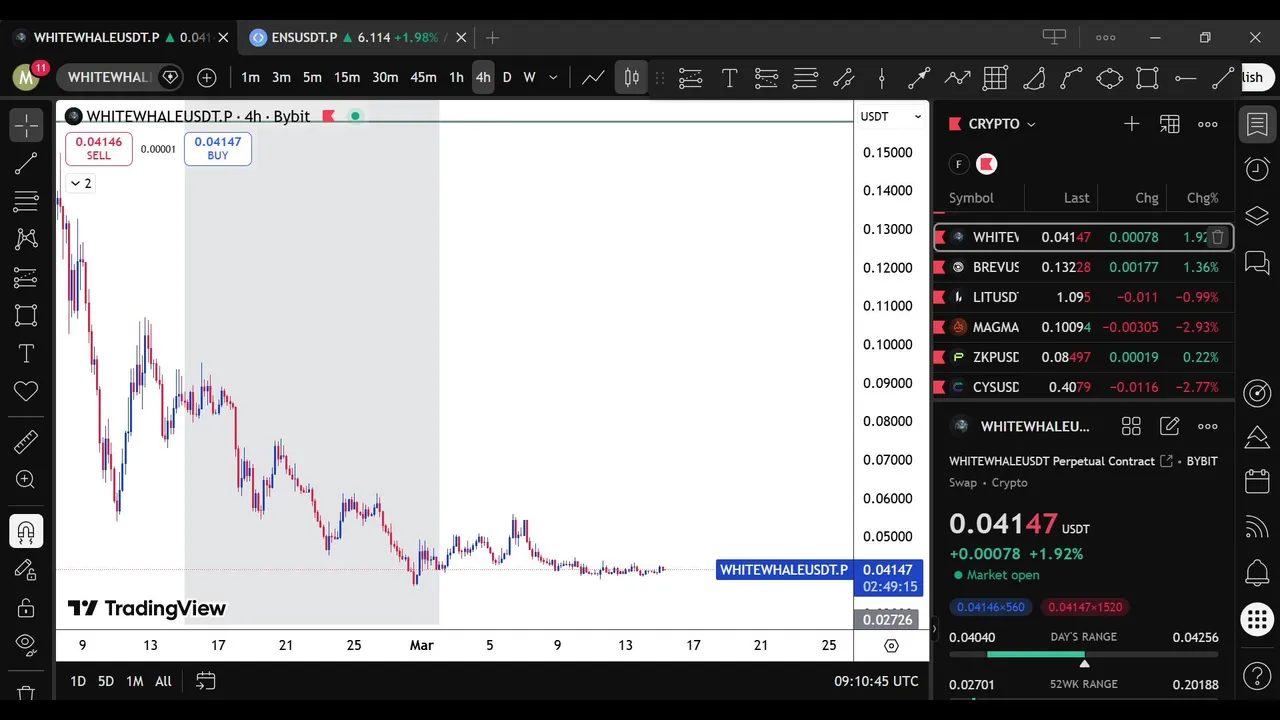Filter watchlist by red flag circle
This screenshot has height=720, width=1280.
coord(987,164)
